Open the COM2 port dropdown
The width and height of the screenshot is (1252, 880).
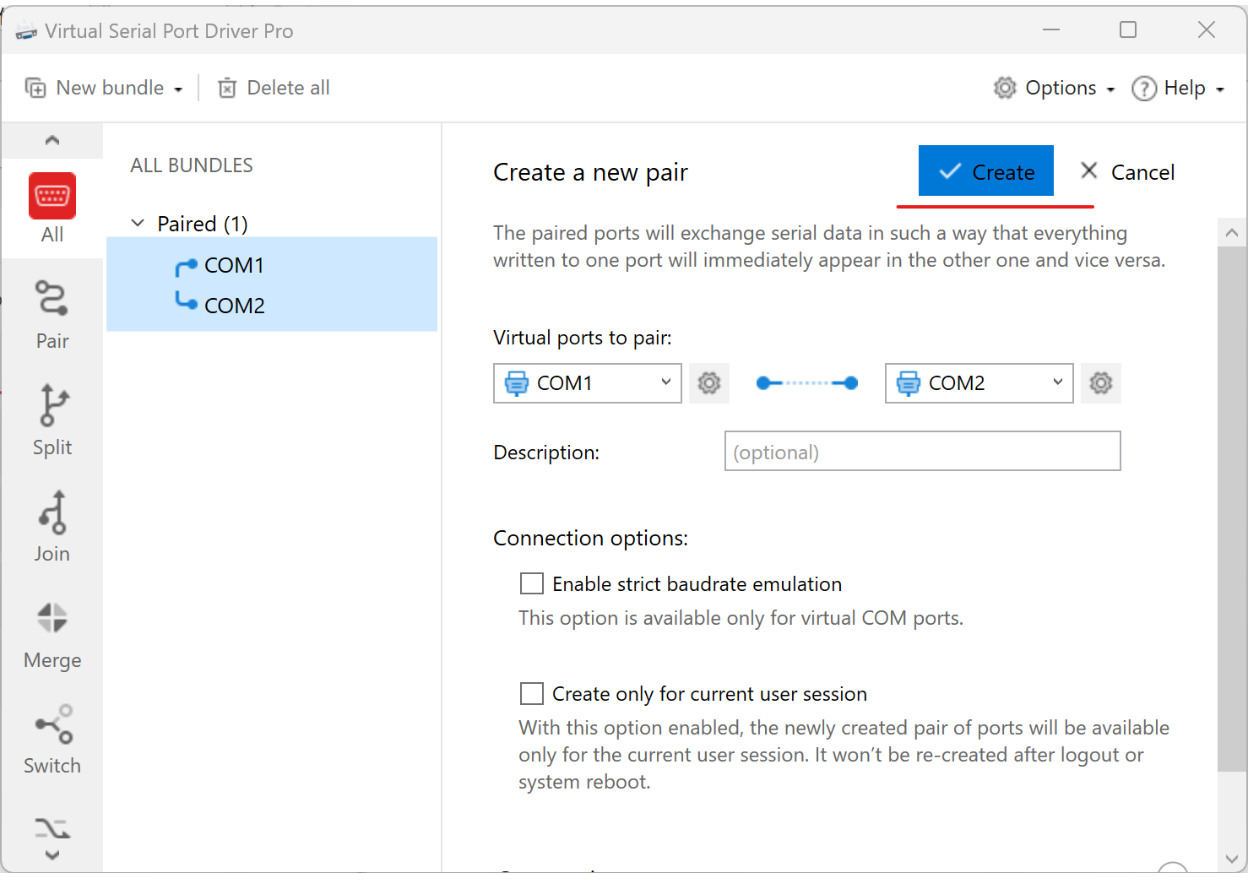(x=979, y=383)
